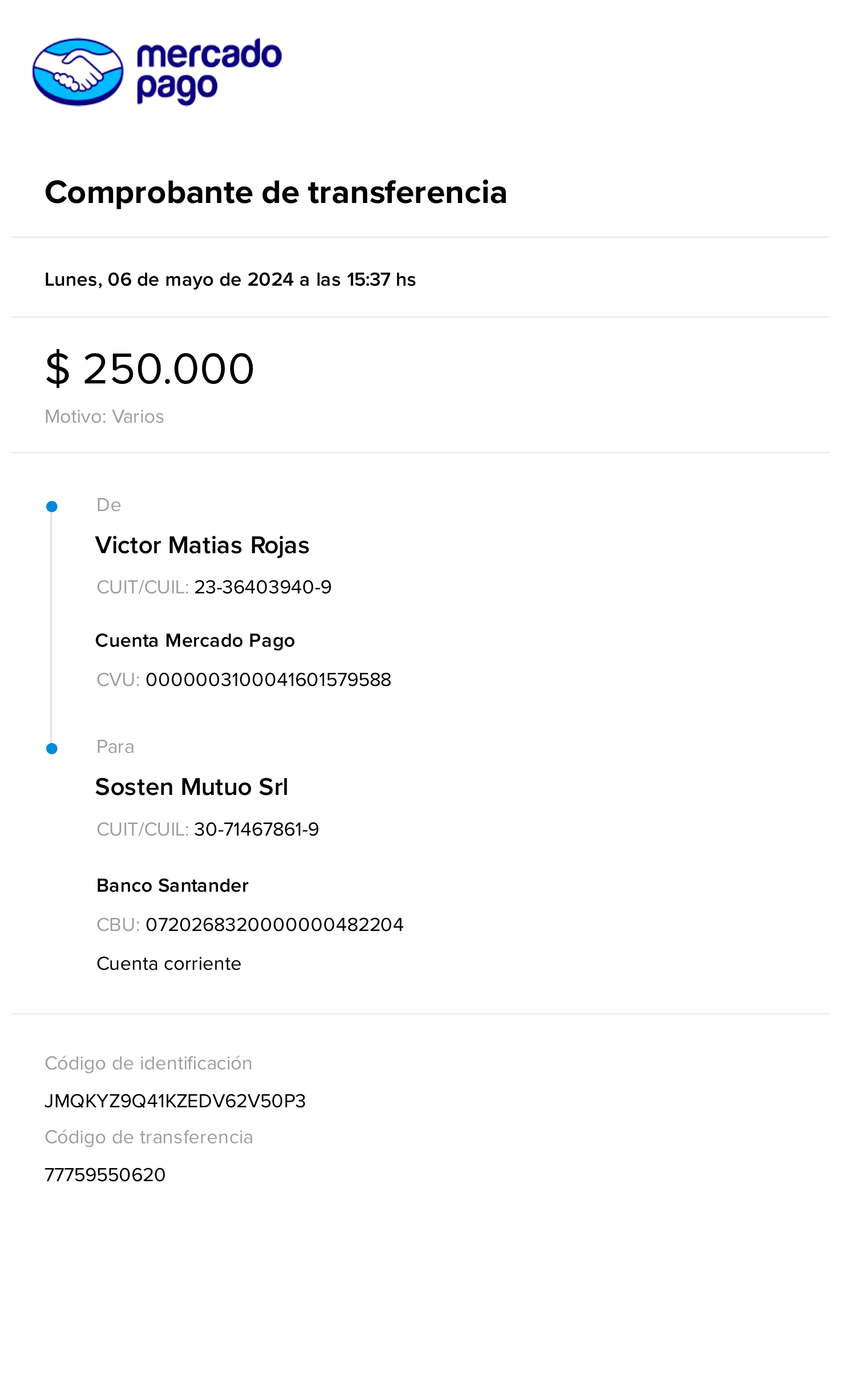The height and width of the screenshot is (1400, 841).
Task: Click the sender CUIT/CUIL 23-36403940-9
Action: [262, 587]
